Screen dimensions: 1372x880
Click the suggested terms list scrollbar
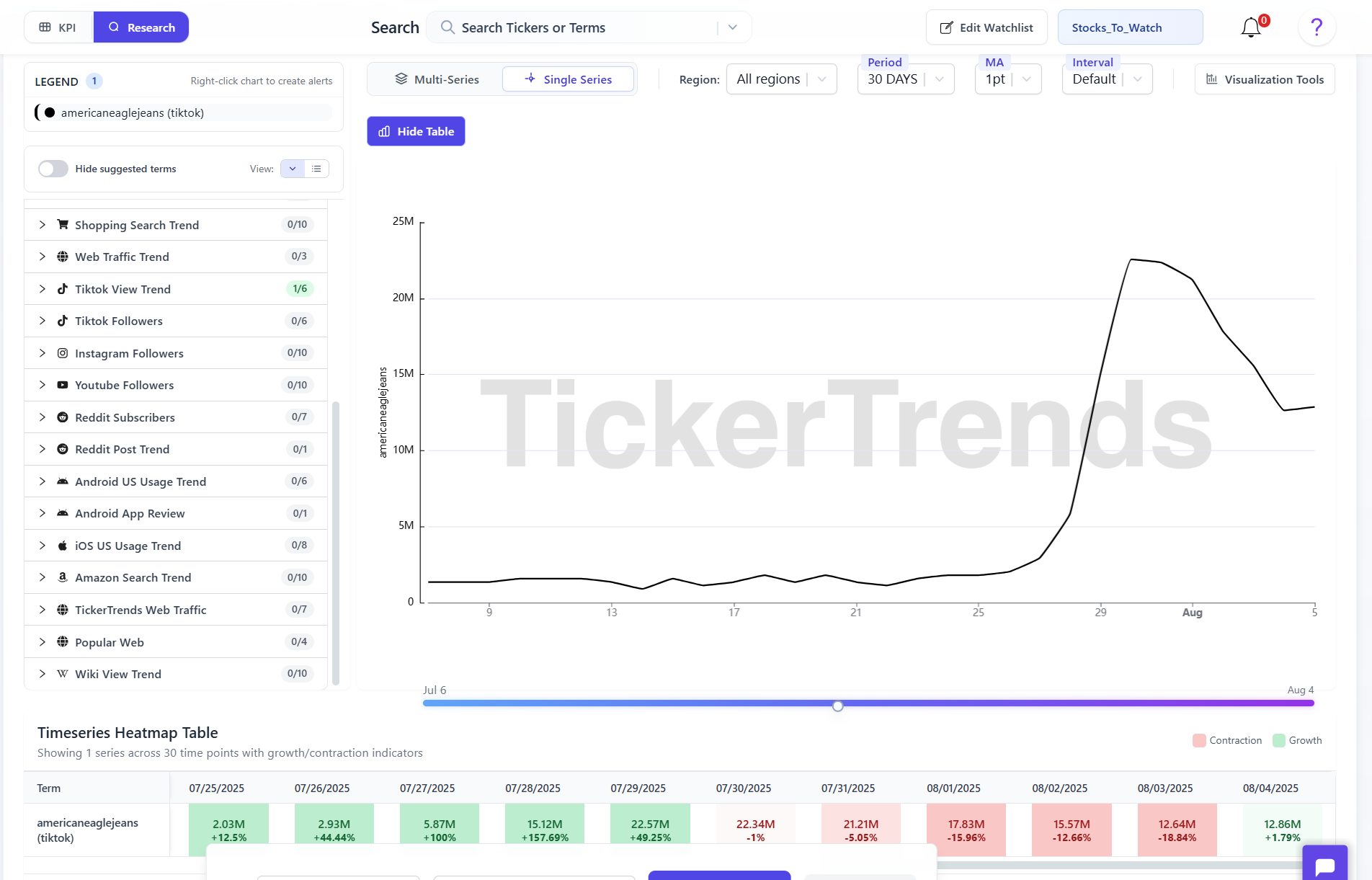coord(335,543)
